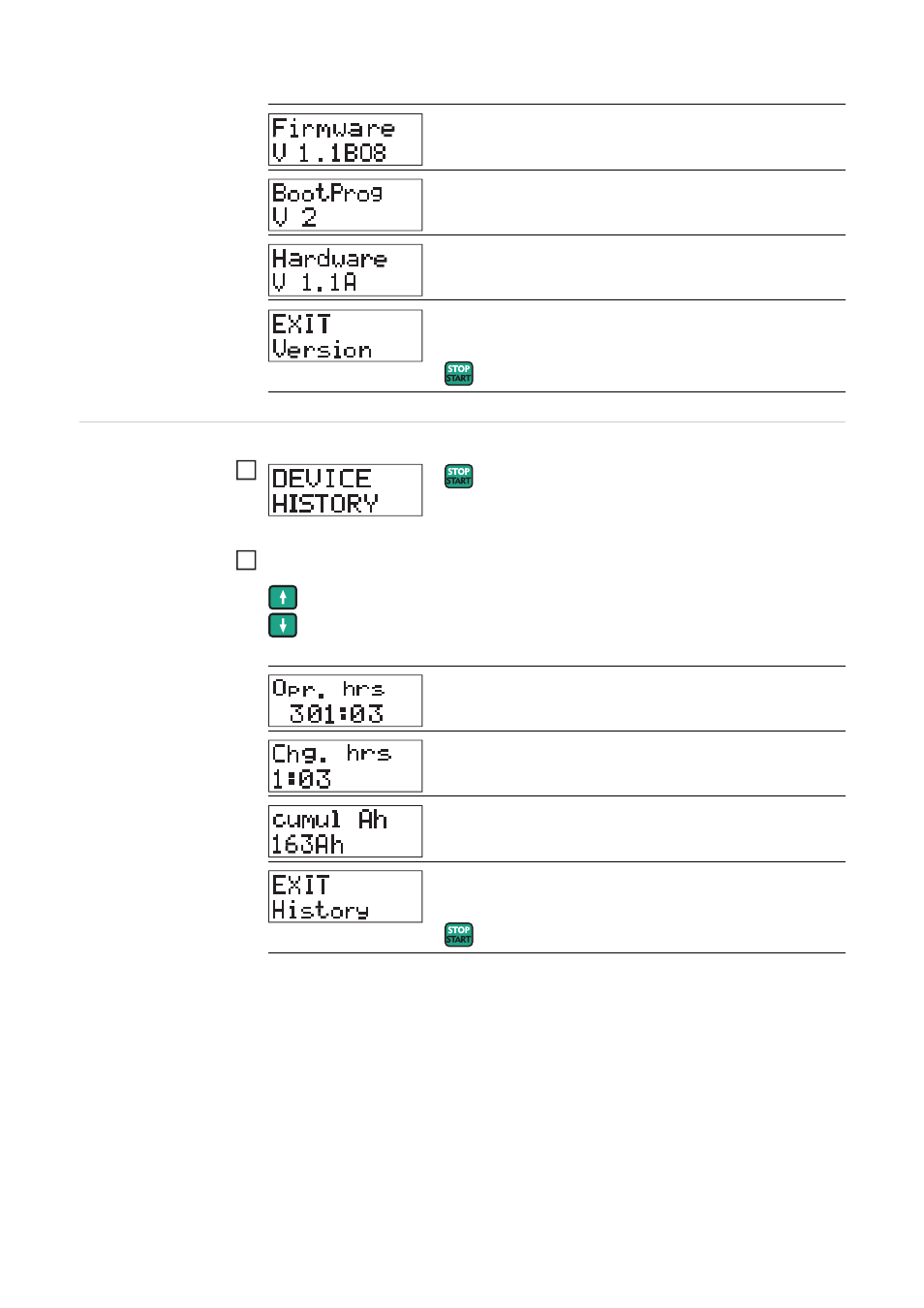Select the cumul Ah 163Ah display

coord(345,831)
